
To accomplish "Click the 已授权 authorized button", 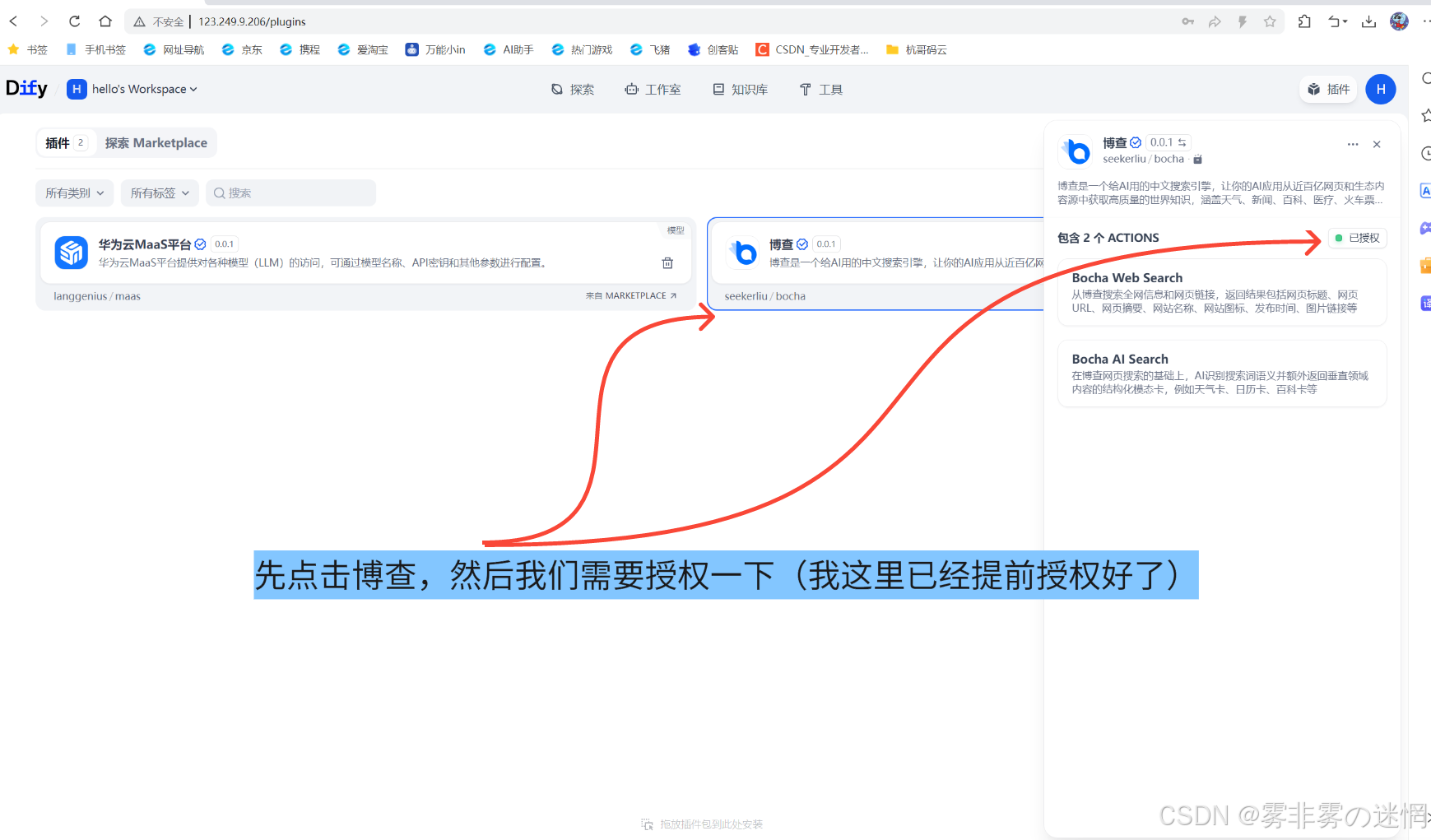I will pyautogui.click(x=1357, y=238).
